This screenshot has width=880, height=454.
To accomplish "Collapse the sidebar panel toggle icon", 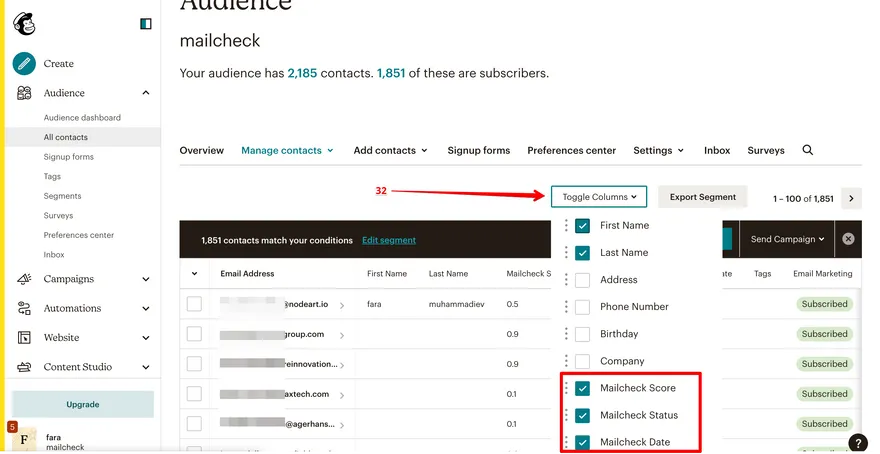I will pos(145,24).
